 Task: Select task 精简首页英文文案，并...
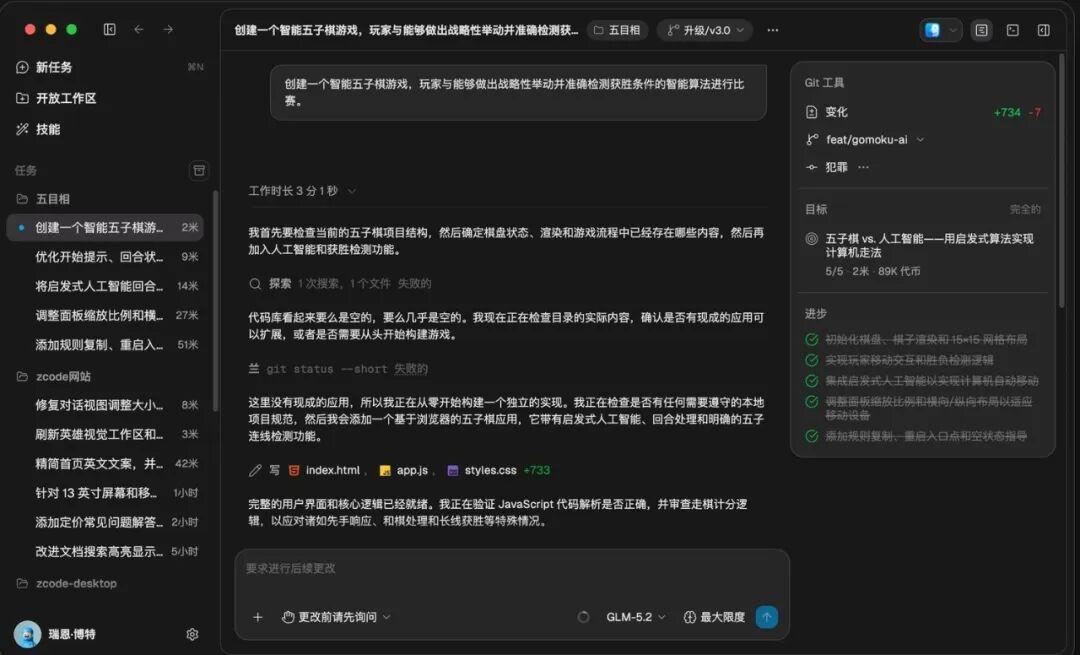[x=106, y=464]
